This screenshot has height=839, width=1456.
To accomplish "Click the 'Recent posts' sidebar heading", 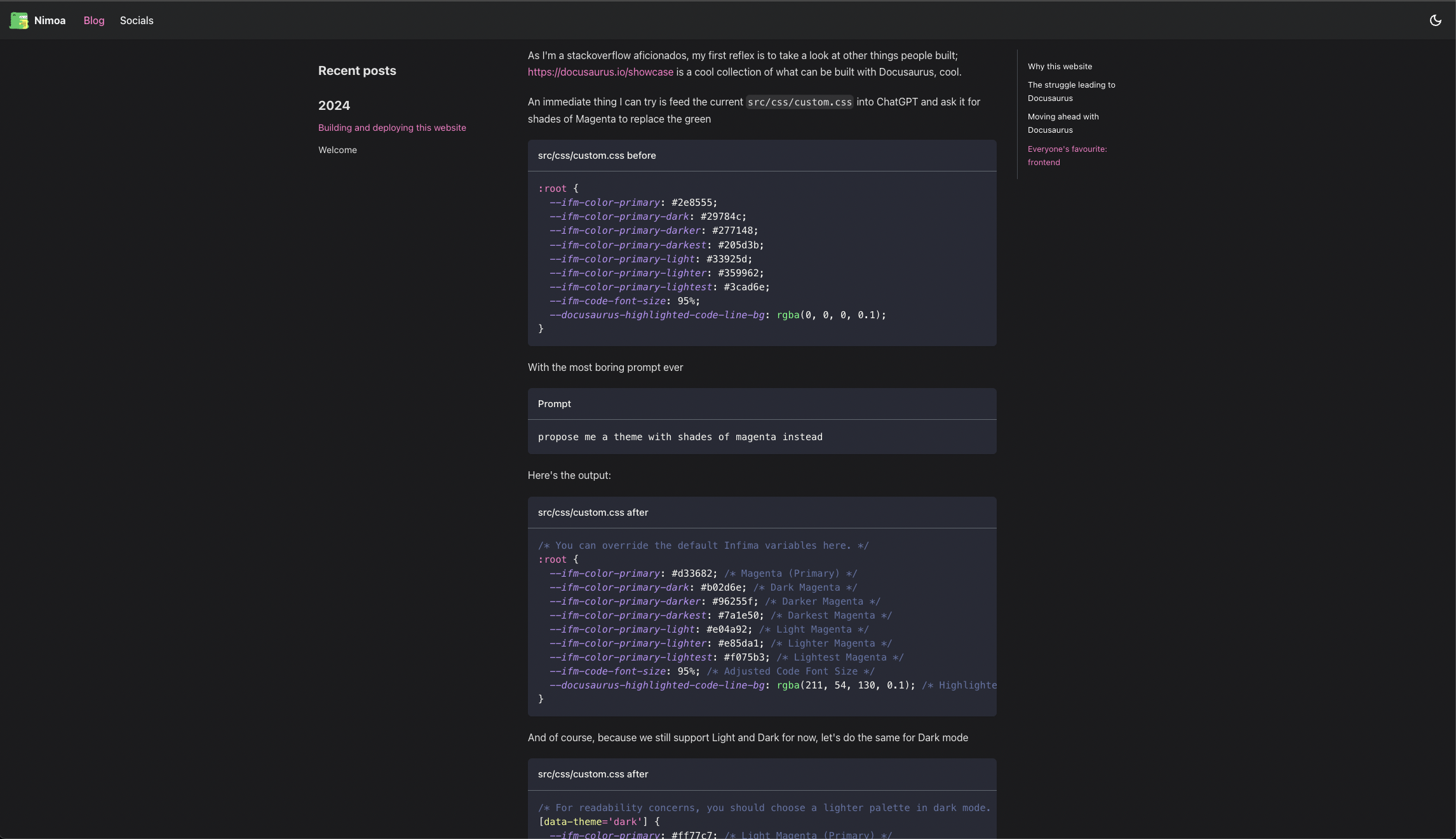I will (357, 70).
